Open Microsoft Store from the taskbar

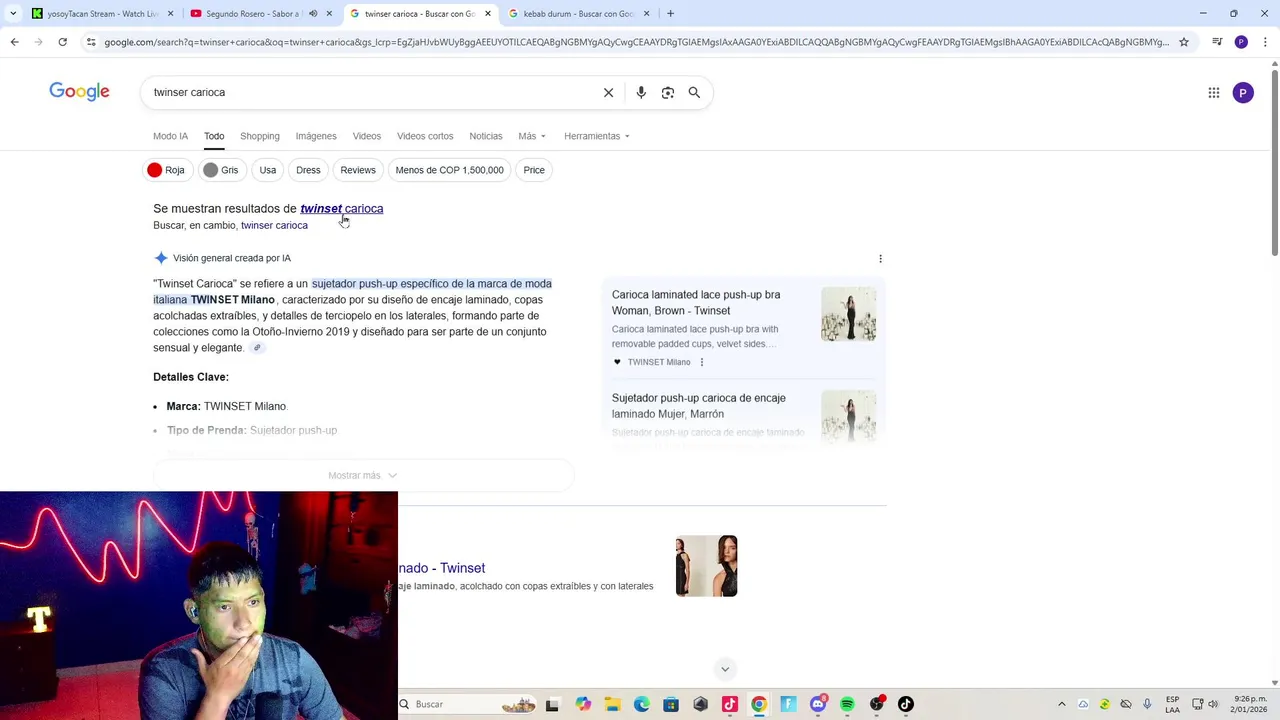[671, 704]
